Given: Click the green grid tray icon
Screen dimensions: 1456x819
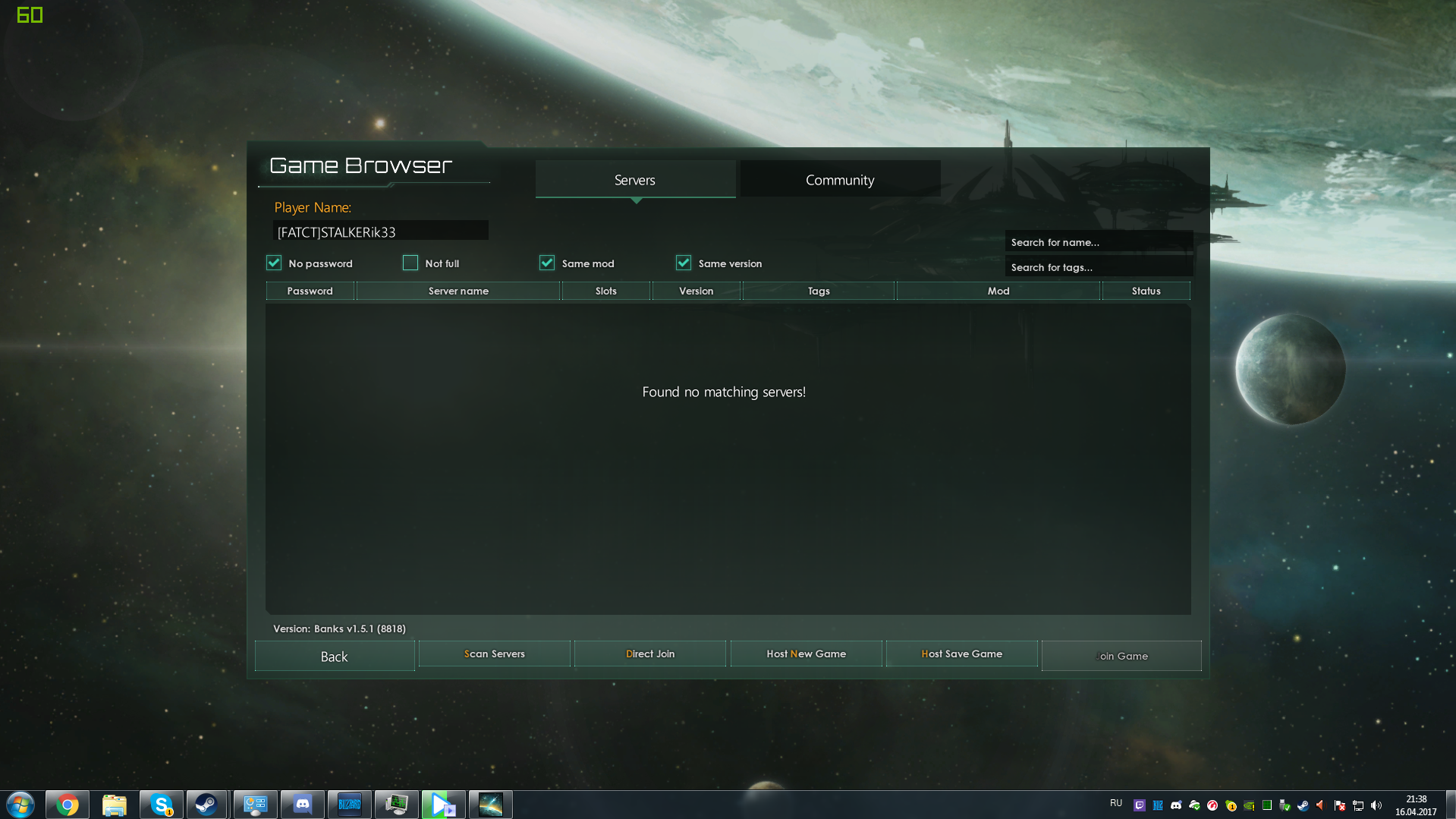Looking at the screenshot, I should (x=1267, y=805).
